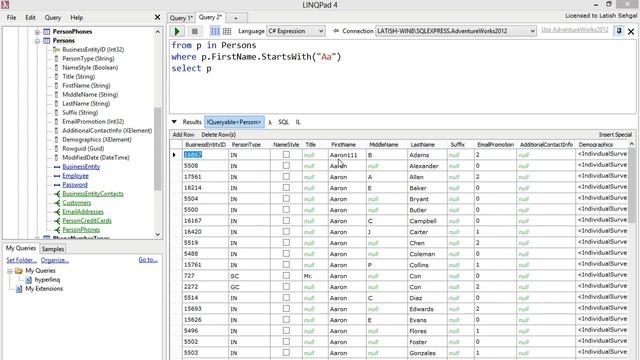Click the Stop query button

(x=195, y=31)
